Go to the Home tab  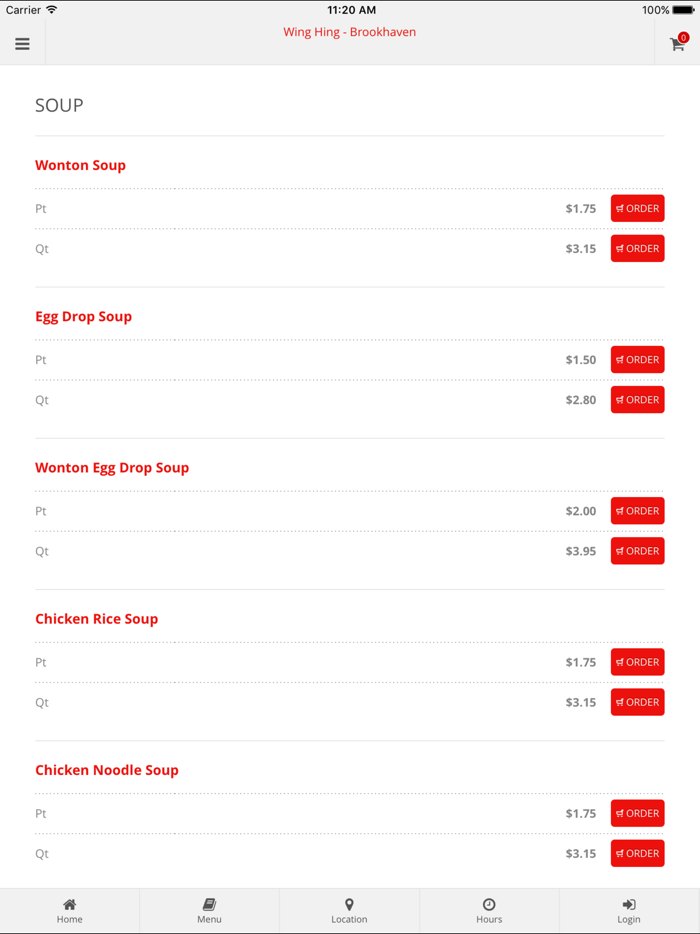click(70, 910)
